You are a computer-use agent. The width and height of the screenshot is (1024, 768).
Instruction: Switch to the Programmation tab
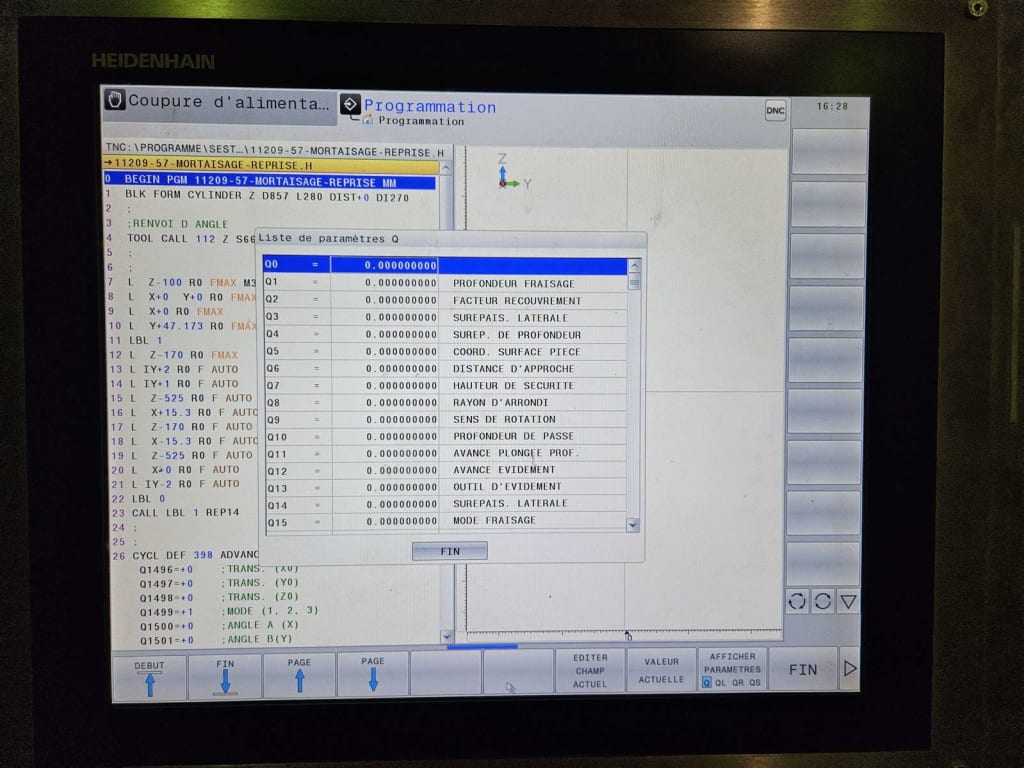pyautogui.click(x=430, y=107)
